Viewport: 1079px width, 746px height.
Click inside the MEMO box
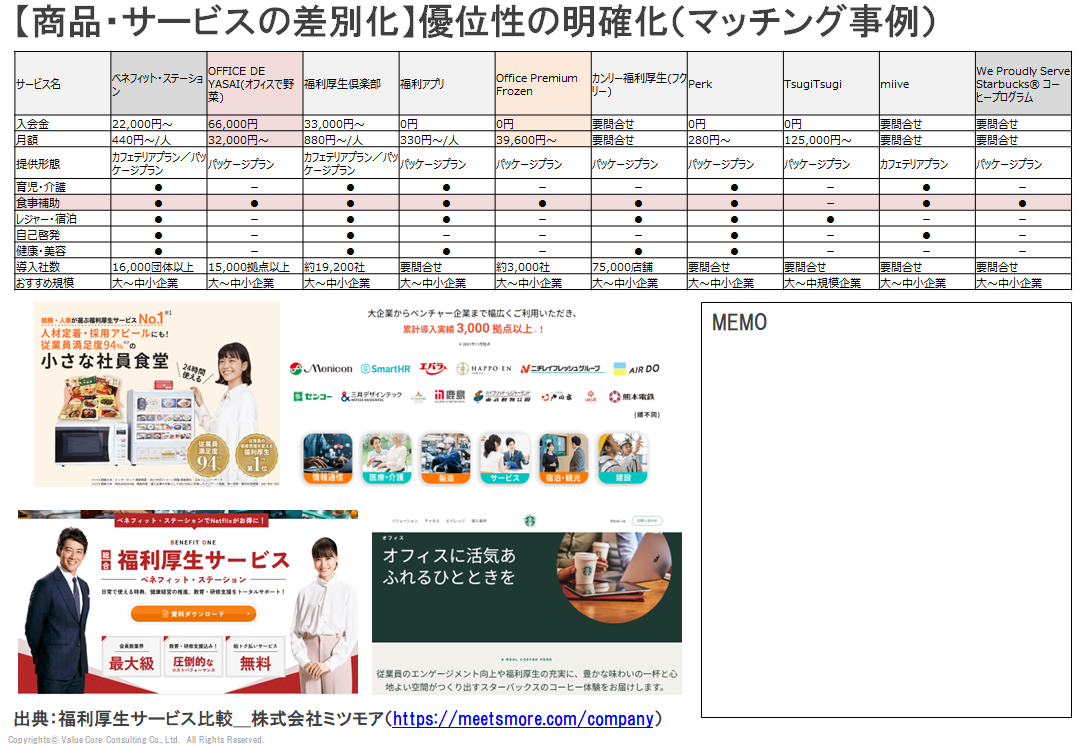[x=885, y=520]
